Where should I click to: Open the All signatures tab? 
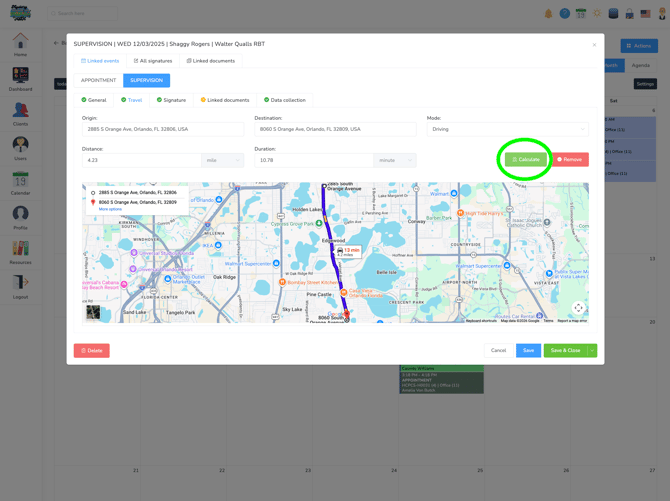pyautogui.click(x=153, y=61)
